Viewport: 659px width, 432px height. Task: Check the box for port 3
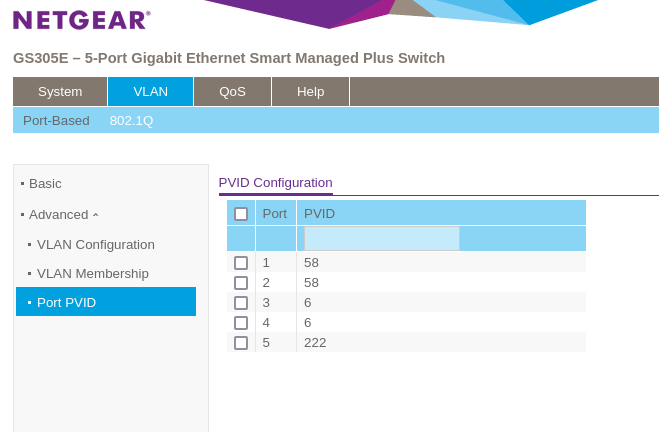pos(241,303)
